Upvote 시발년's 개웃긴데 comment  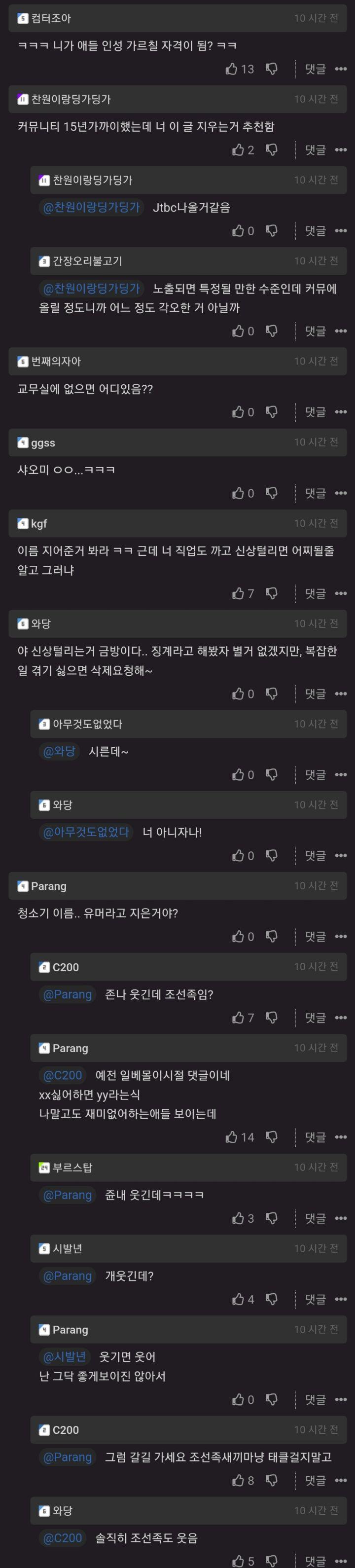tap(238, 1300)
